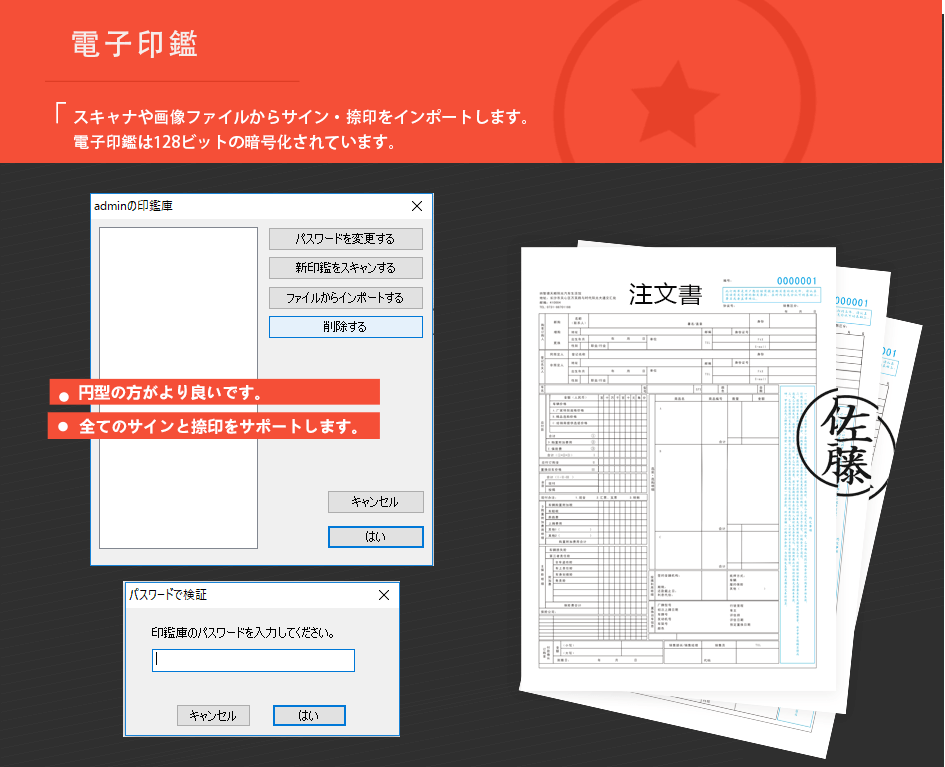Confirm adminの印鑑庫 dialog with はい
The width and height of the screenshot is (945, 767).
click(375, 536)
